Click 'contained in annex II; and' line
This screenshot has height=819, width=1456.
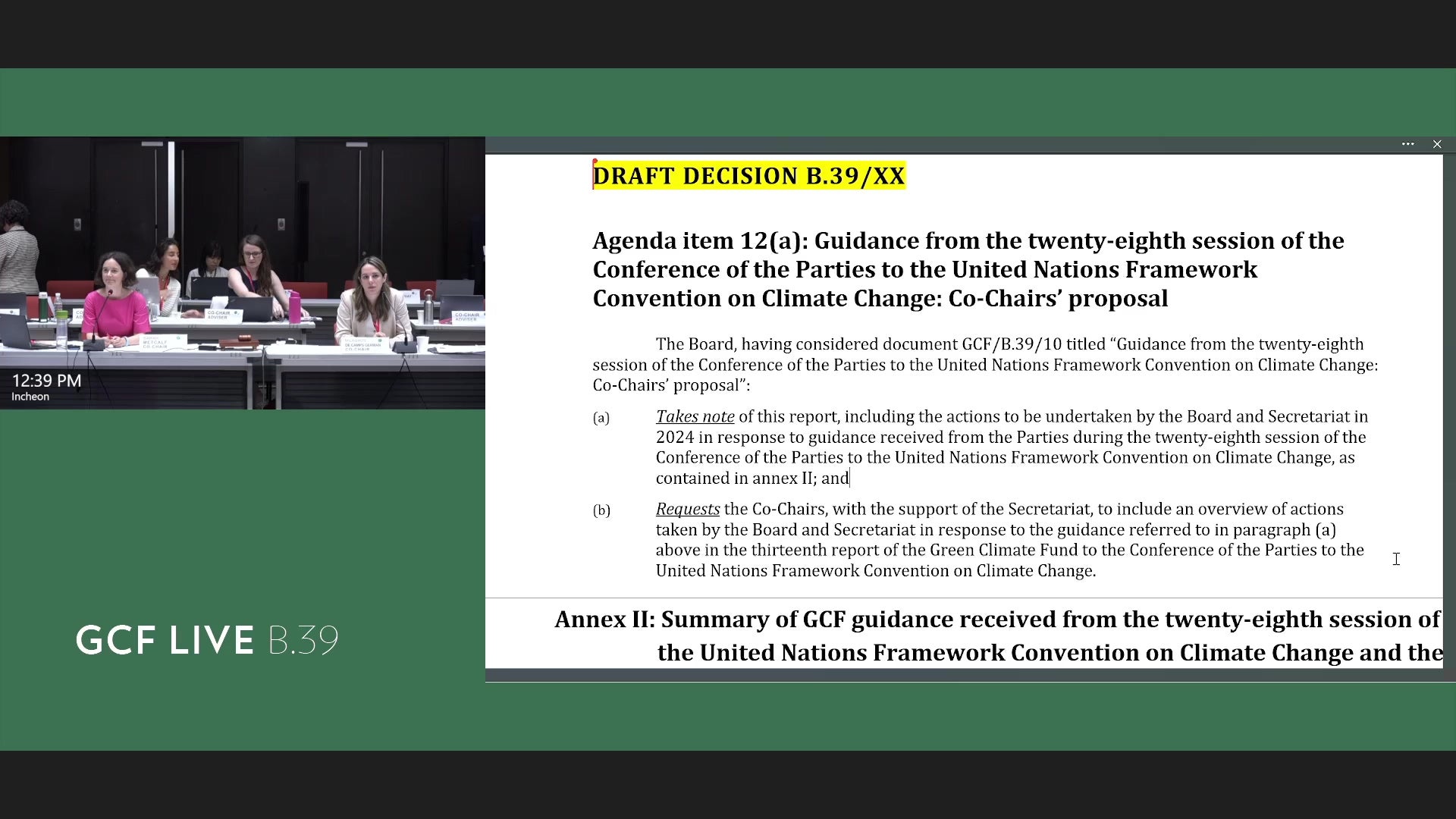[x=752, y=479]
